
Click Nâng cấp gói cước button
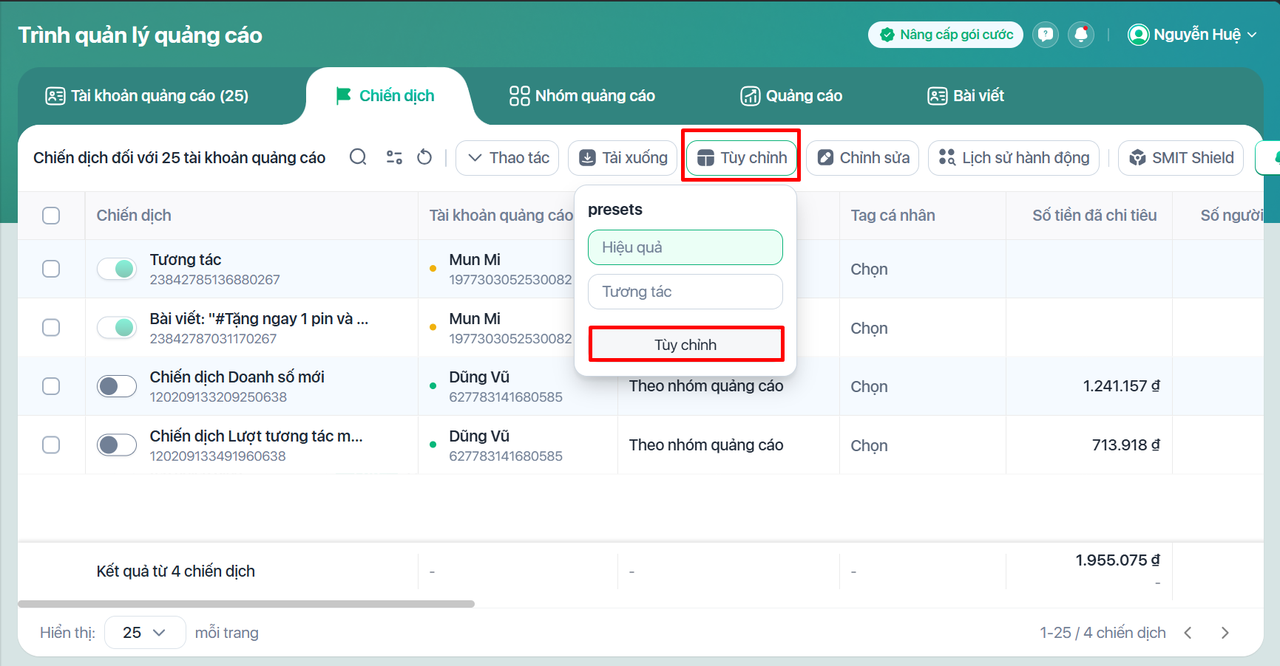point(945,35)
